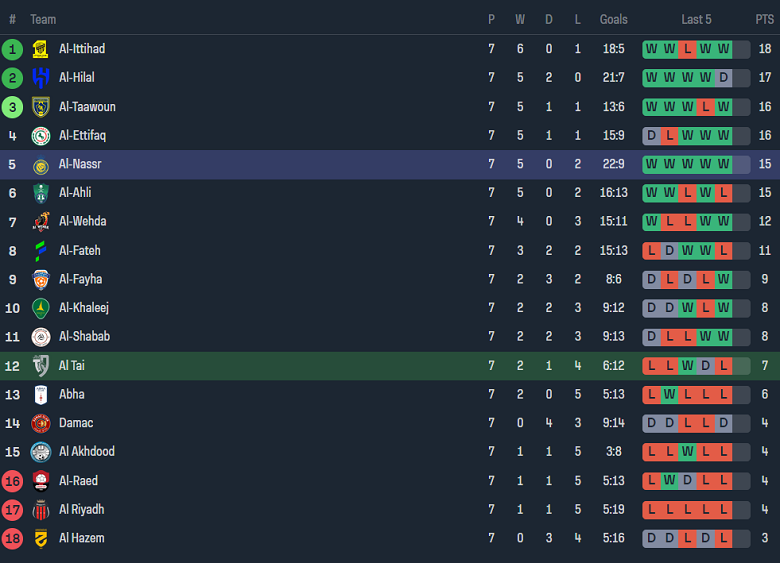
Task: Click the Al-Shabab club badge
Action: coord(41,337)
